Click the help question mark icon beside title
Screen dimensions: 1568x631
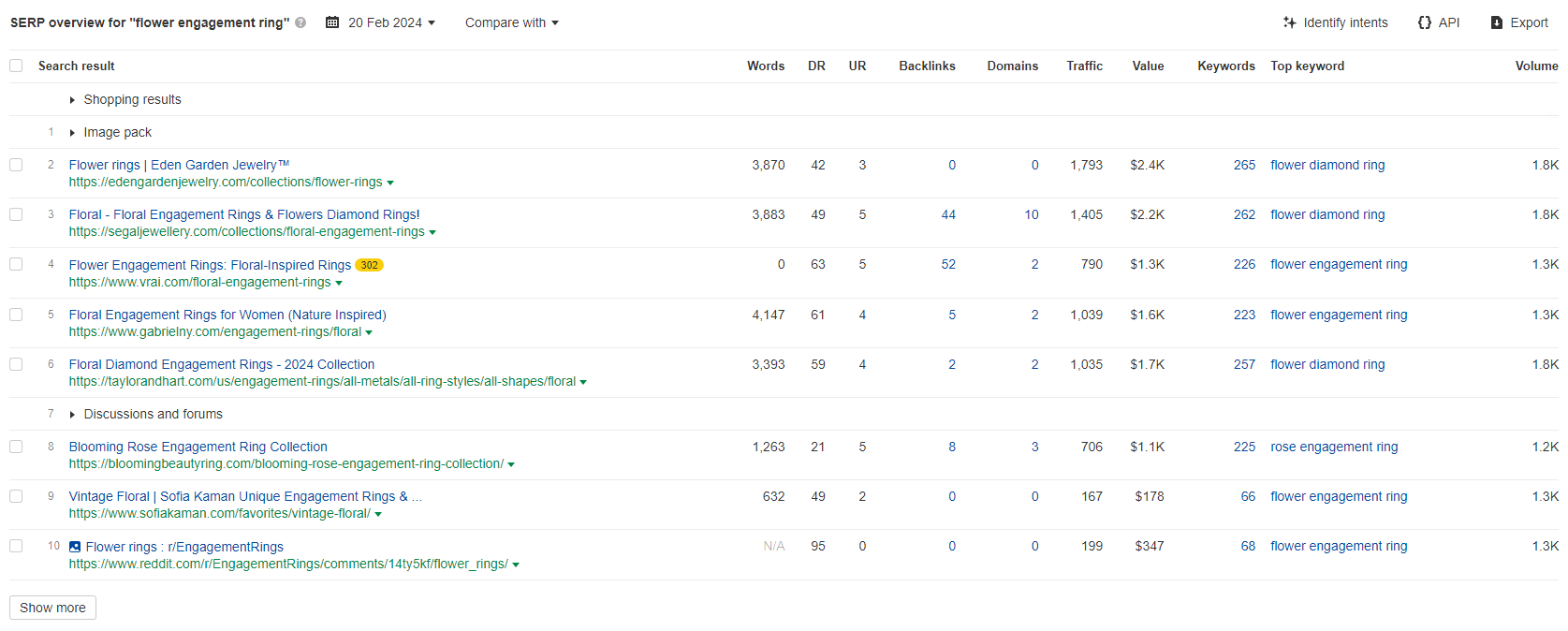click(x=300, y=22)
